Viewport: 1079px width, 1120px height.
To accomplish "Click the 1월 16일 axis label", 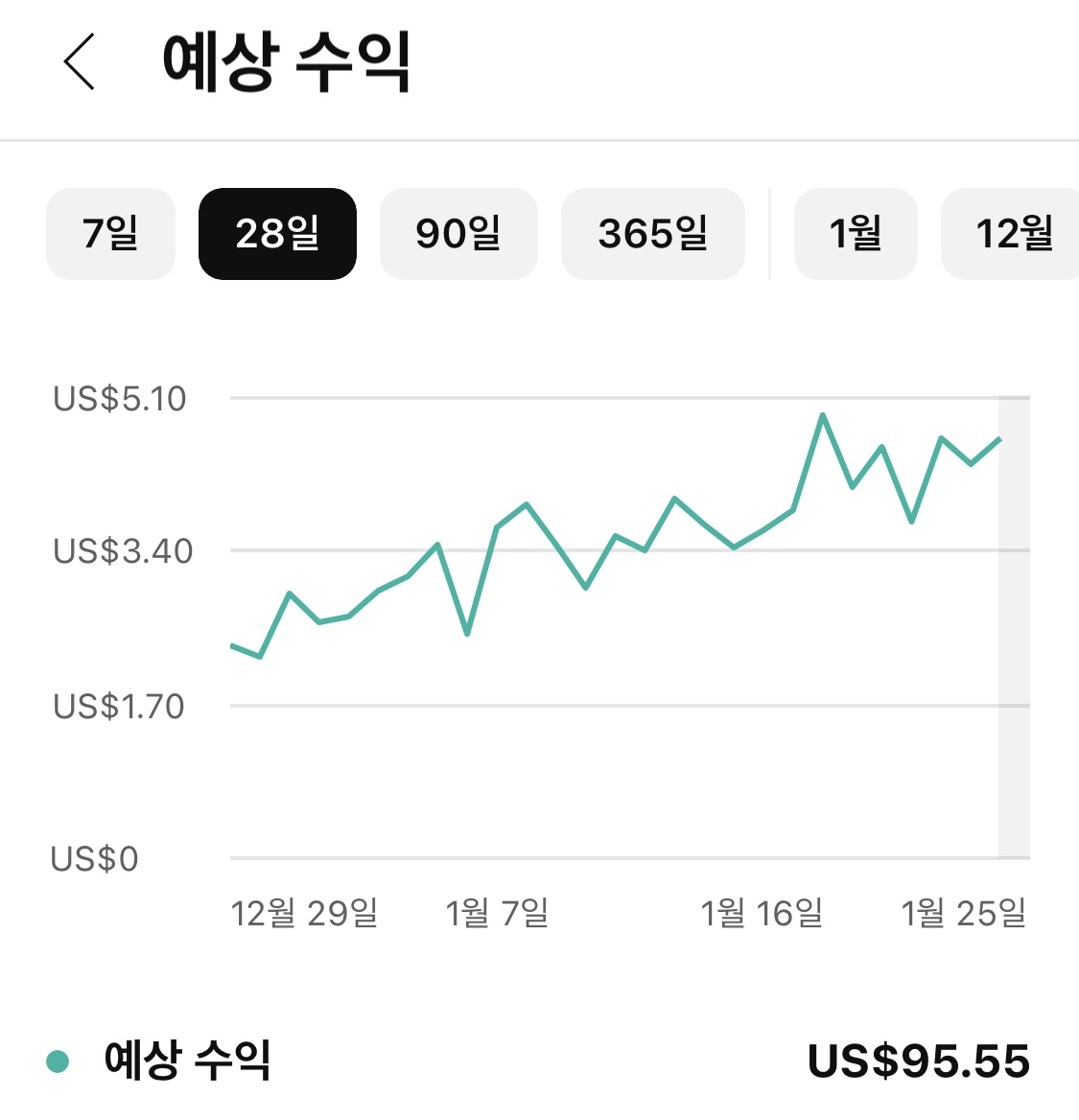I will coord(762,913).
